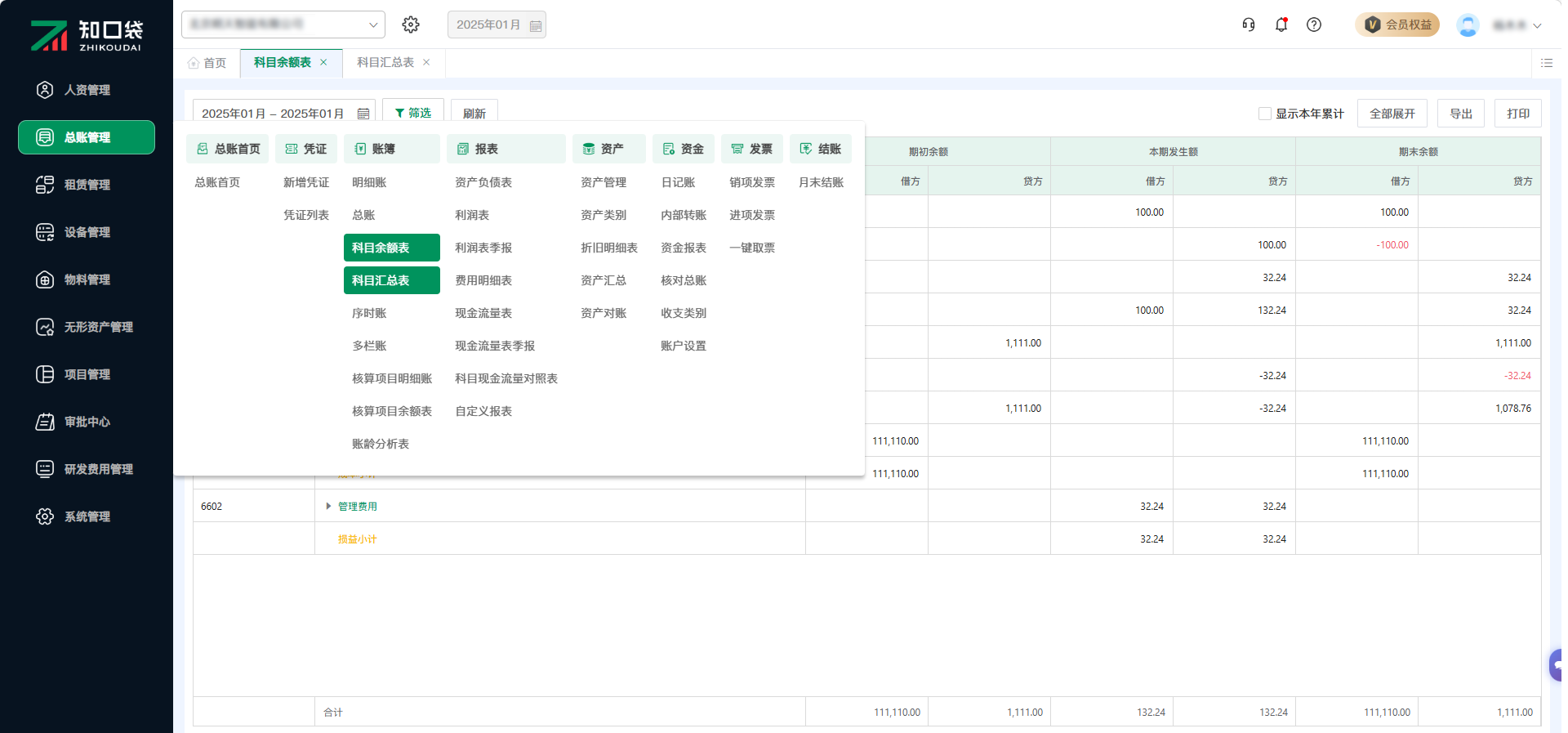Close the 科目余额表 tab
The height and width of the screenshot is (733, 1568).
coord(323,62)
